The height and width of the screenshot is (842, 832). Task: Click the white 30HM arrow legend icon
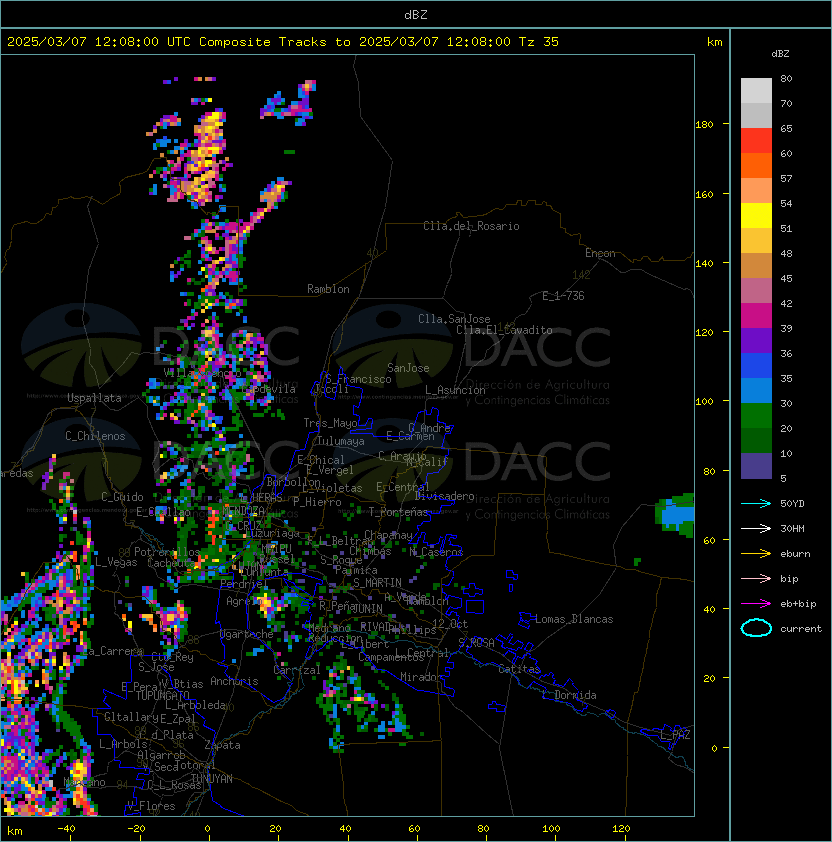click(x=756, y=528)
